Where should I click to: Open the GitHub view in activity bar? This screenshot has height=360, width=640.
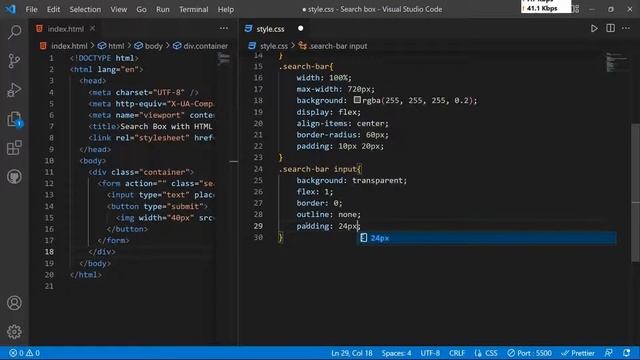[14, 177]
